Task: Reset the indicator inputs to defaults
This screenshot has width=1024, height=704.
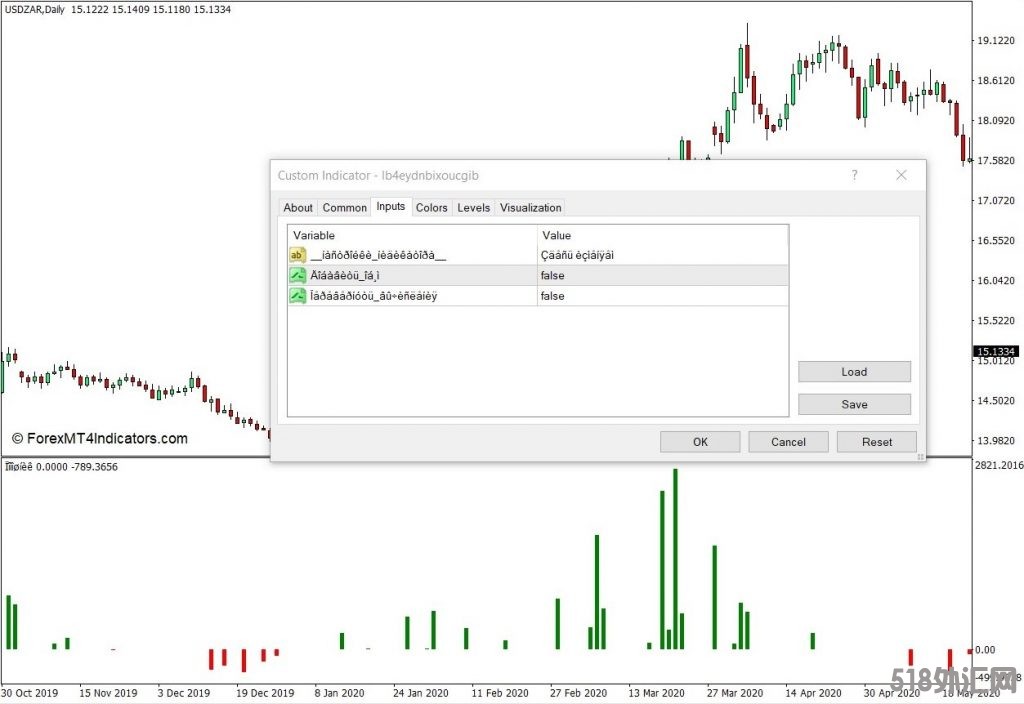Action: 877,442
